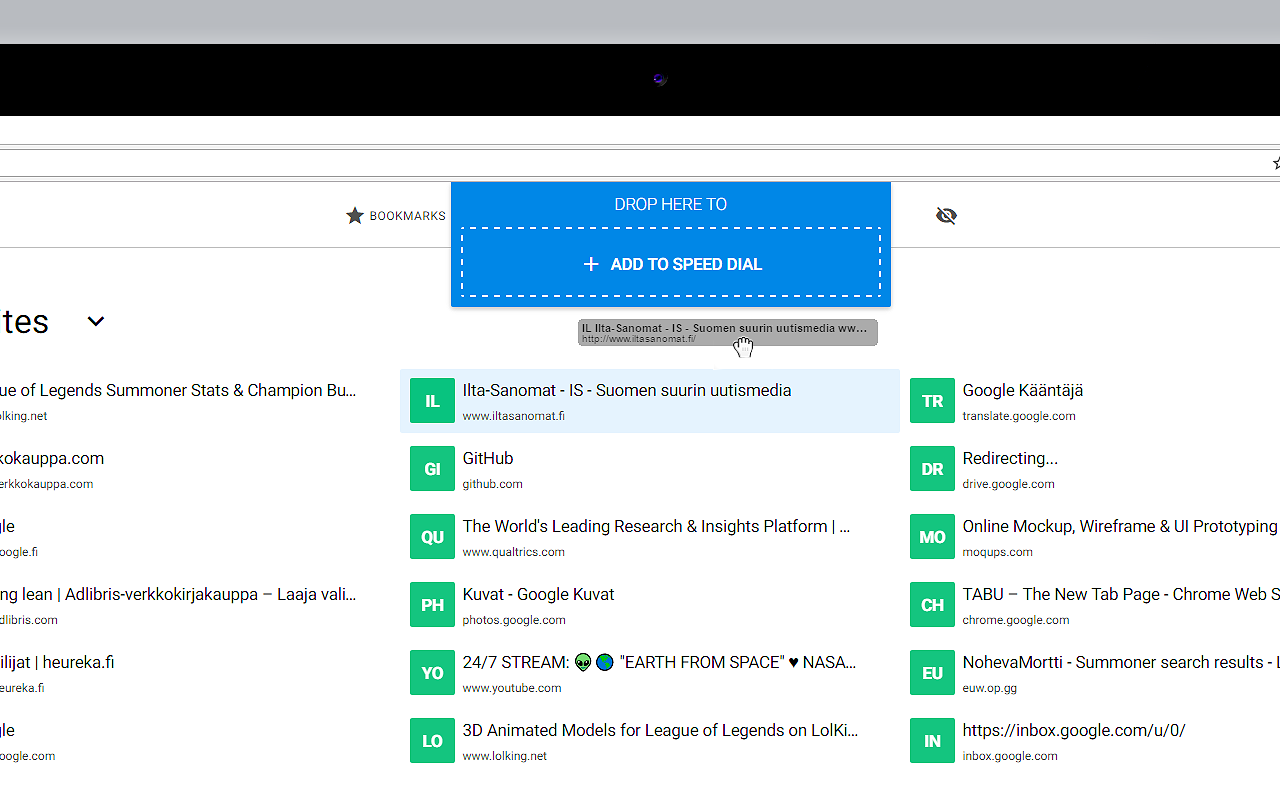Open the Bookmarks tab
The width and height of the screenshot is (1280, 800).
[x=396, y=216]
